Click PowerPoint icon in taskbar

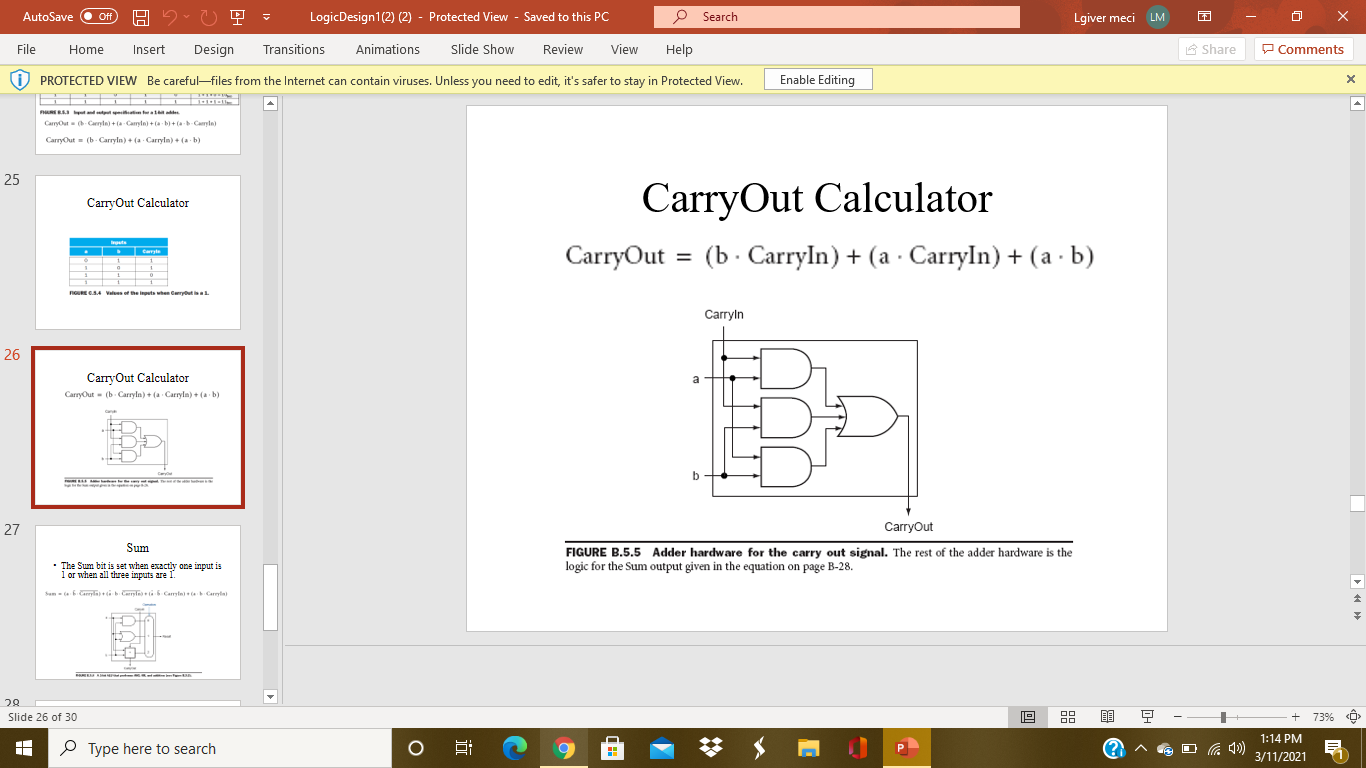[x=906, y=748]
